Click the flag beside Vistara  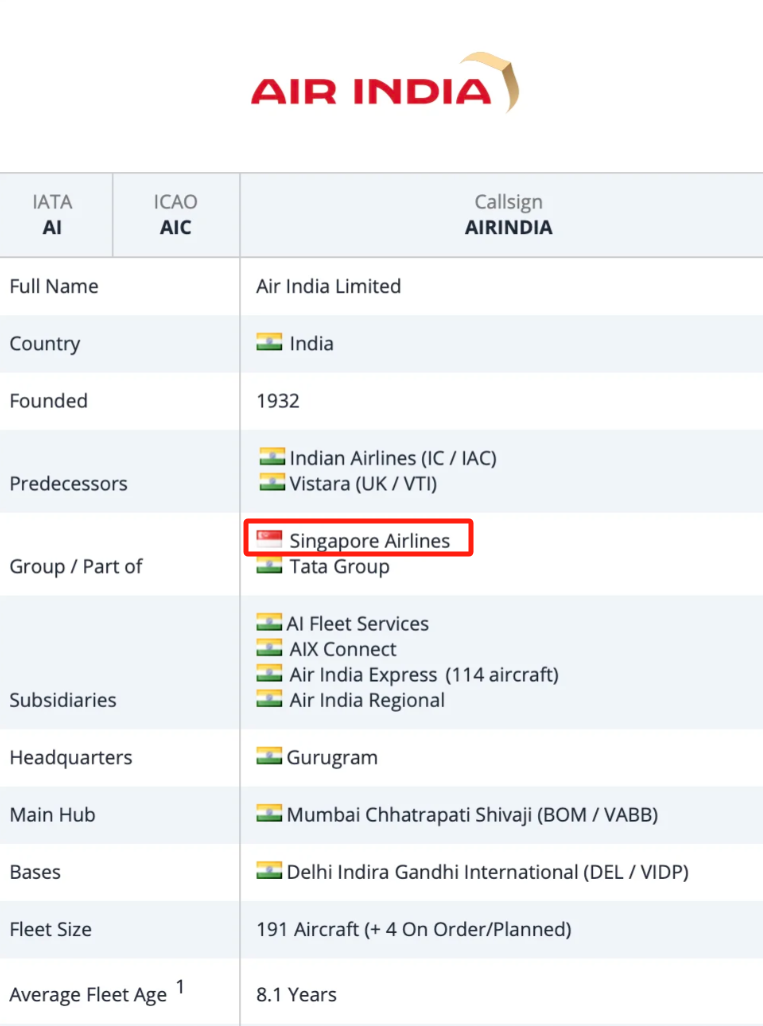point(272,482)
